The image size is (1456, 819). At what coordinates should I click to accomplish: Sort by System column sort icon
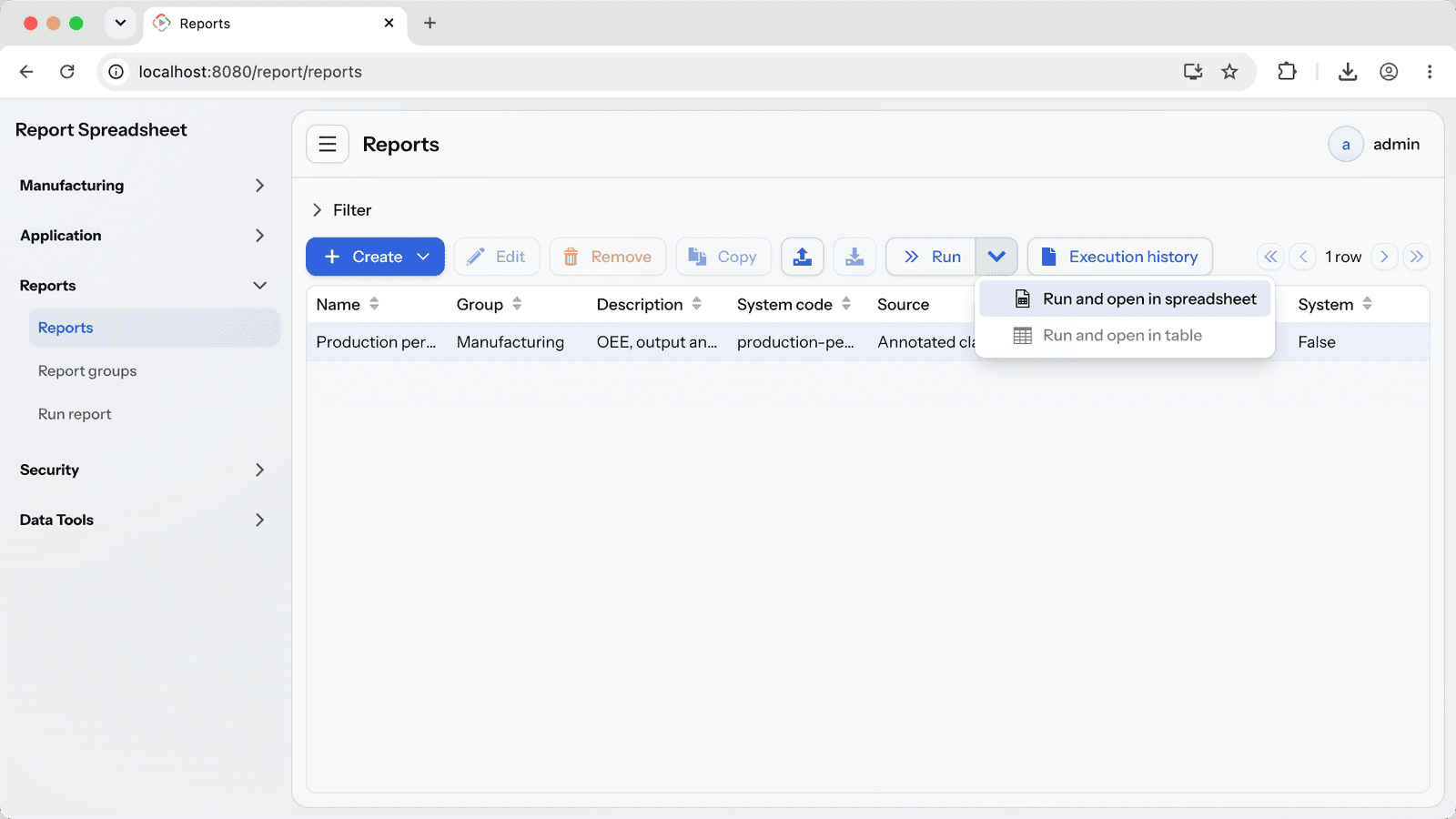pos(1367,304)
